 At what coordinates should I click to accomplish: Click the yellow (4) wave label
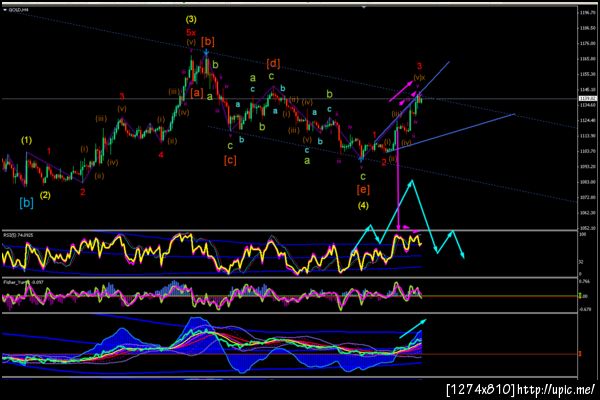[363, 206]
